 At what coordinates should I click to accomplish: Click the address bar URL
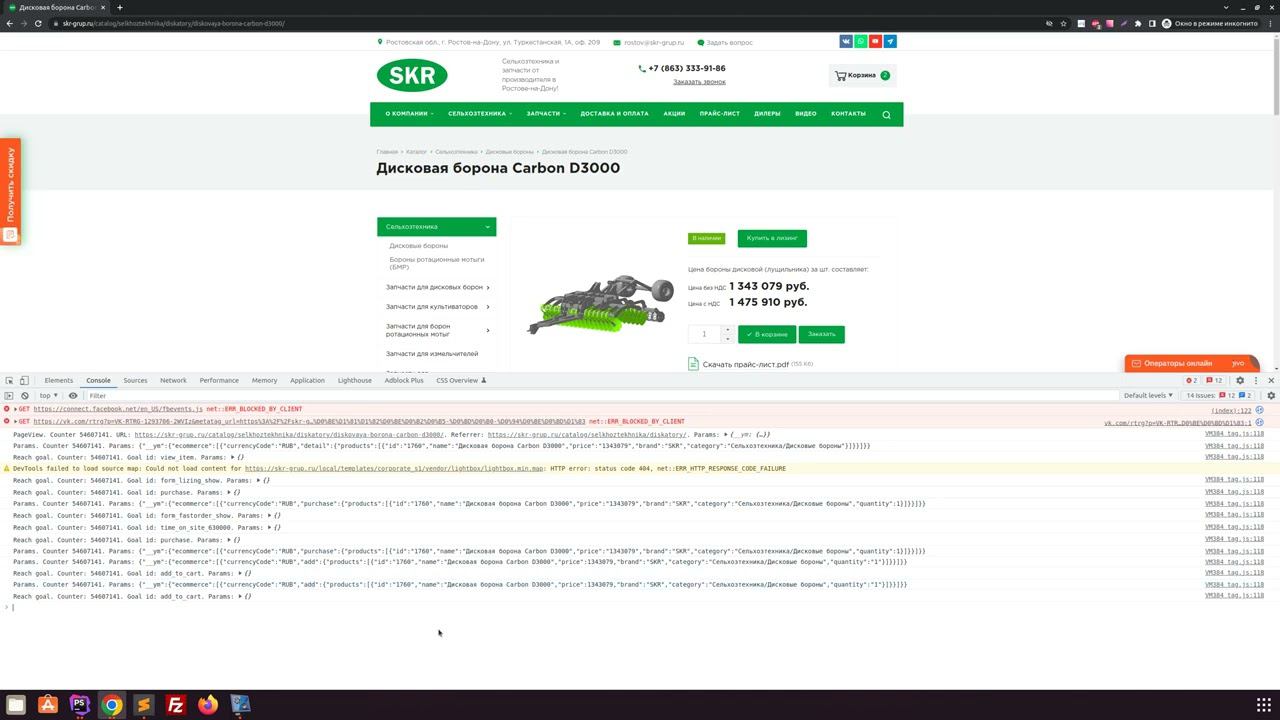[174, 23]
